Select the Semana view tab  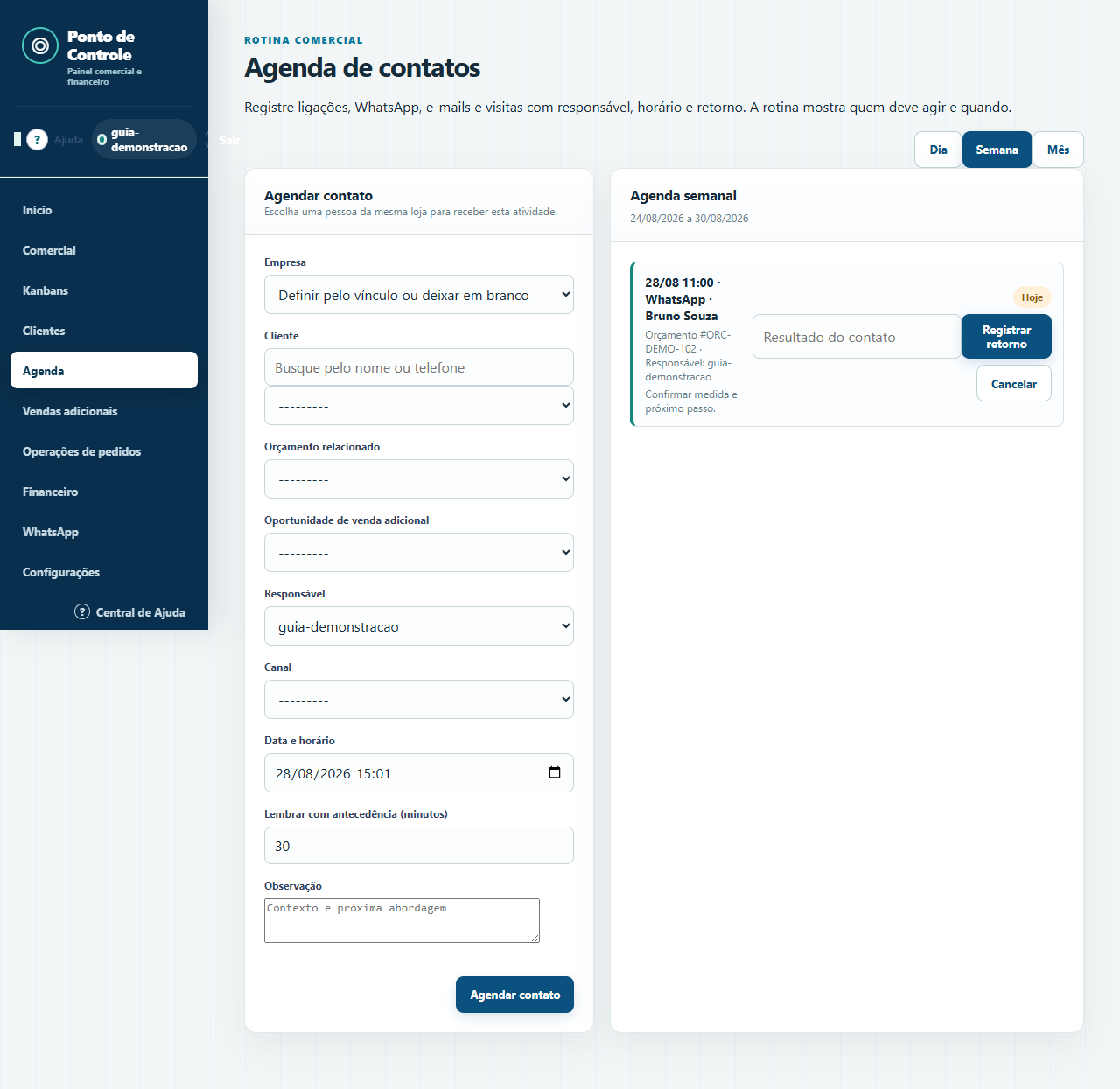pyautogui.click(x=997, y=150)
